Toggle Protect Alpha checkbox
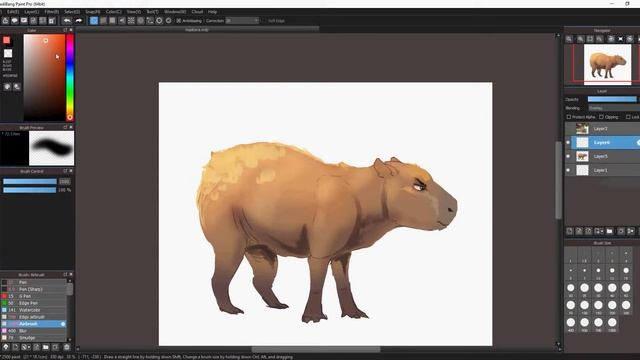640x360 pixels. pyautogui.click(x=569, y=117)
